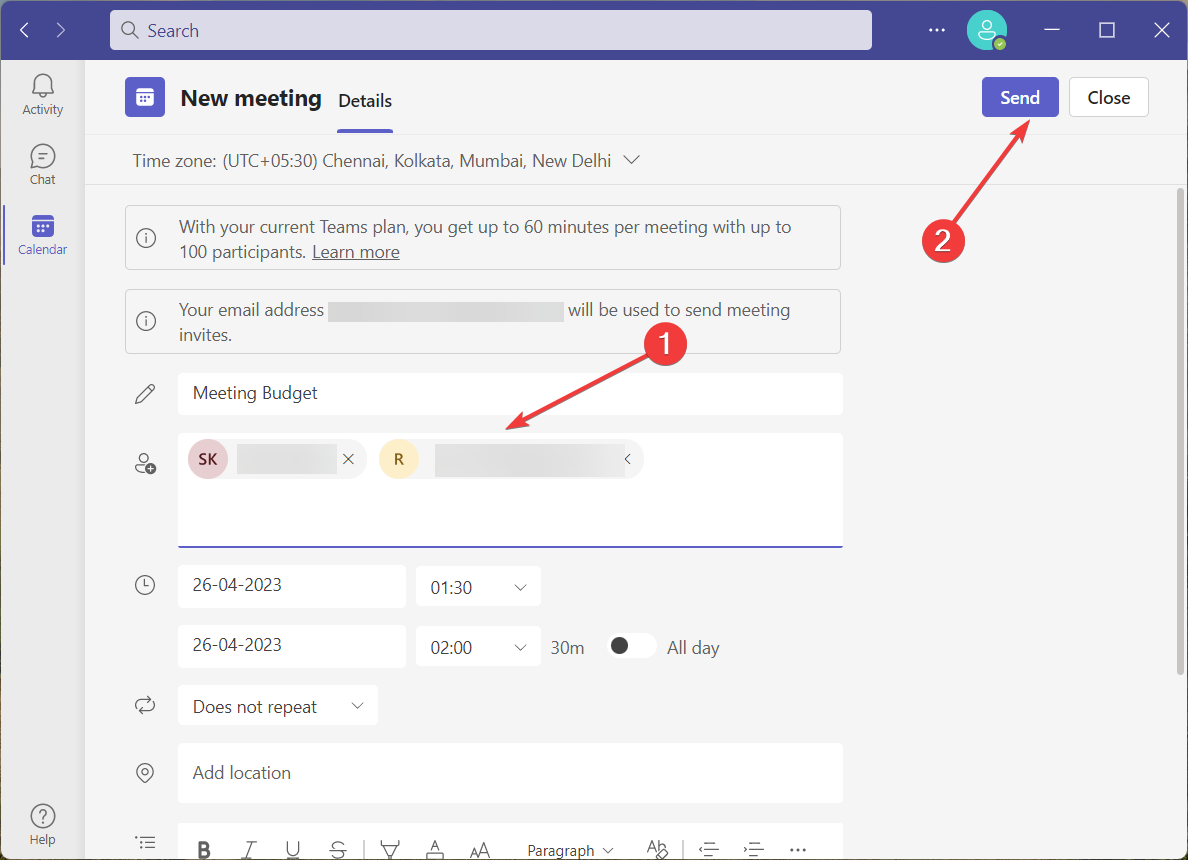Open the Activity feed bell icon
1188x860 pixels.
[42, 95]
